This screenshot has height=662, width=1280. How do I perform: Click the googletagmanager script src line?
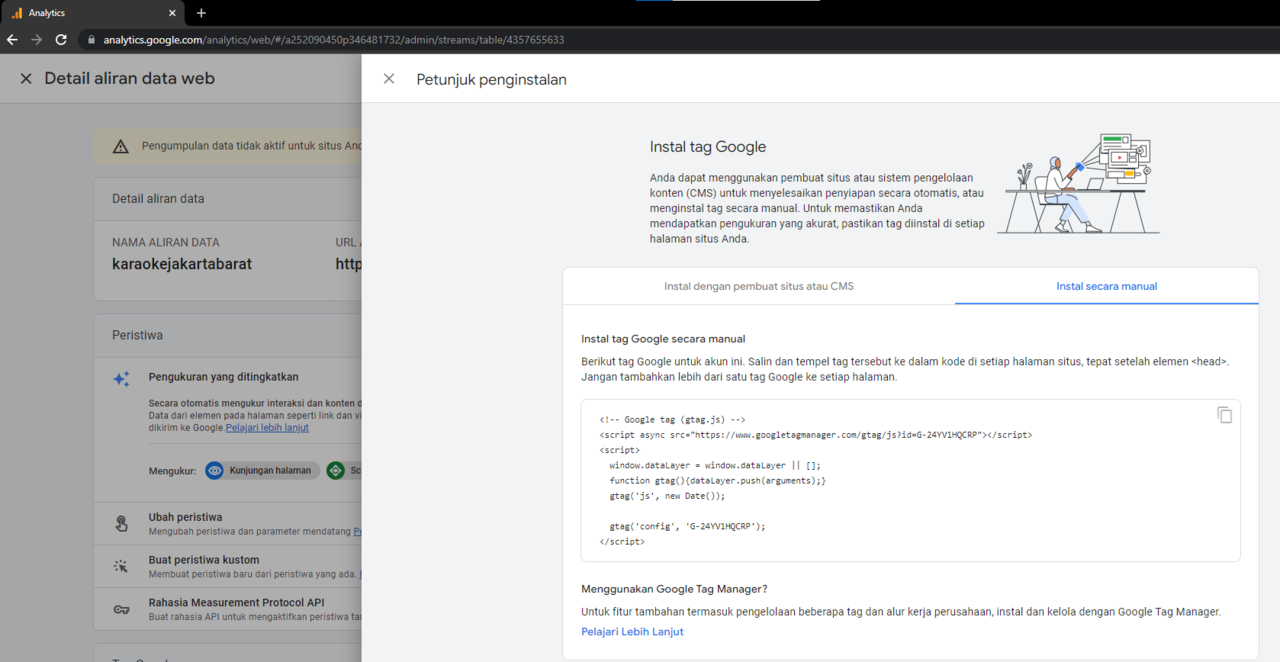click(816, 435)
